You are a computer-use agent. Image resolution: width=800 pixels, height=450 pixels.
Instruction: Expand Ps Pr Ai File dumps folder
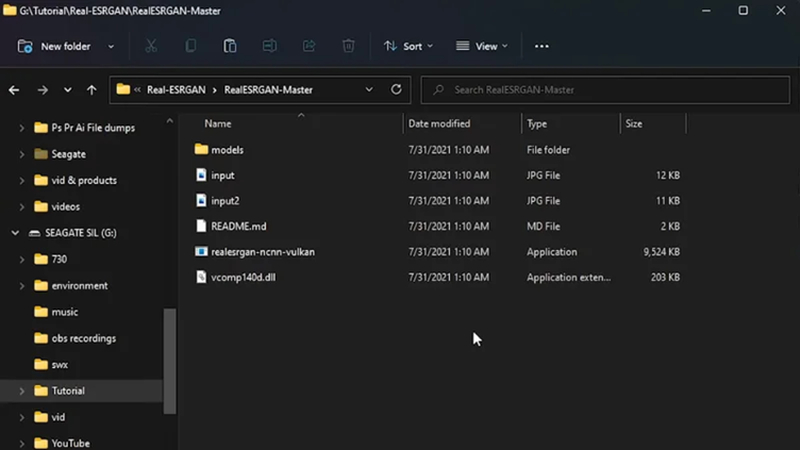click(21, 128)
